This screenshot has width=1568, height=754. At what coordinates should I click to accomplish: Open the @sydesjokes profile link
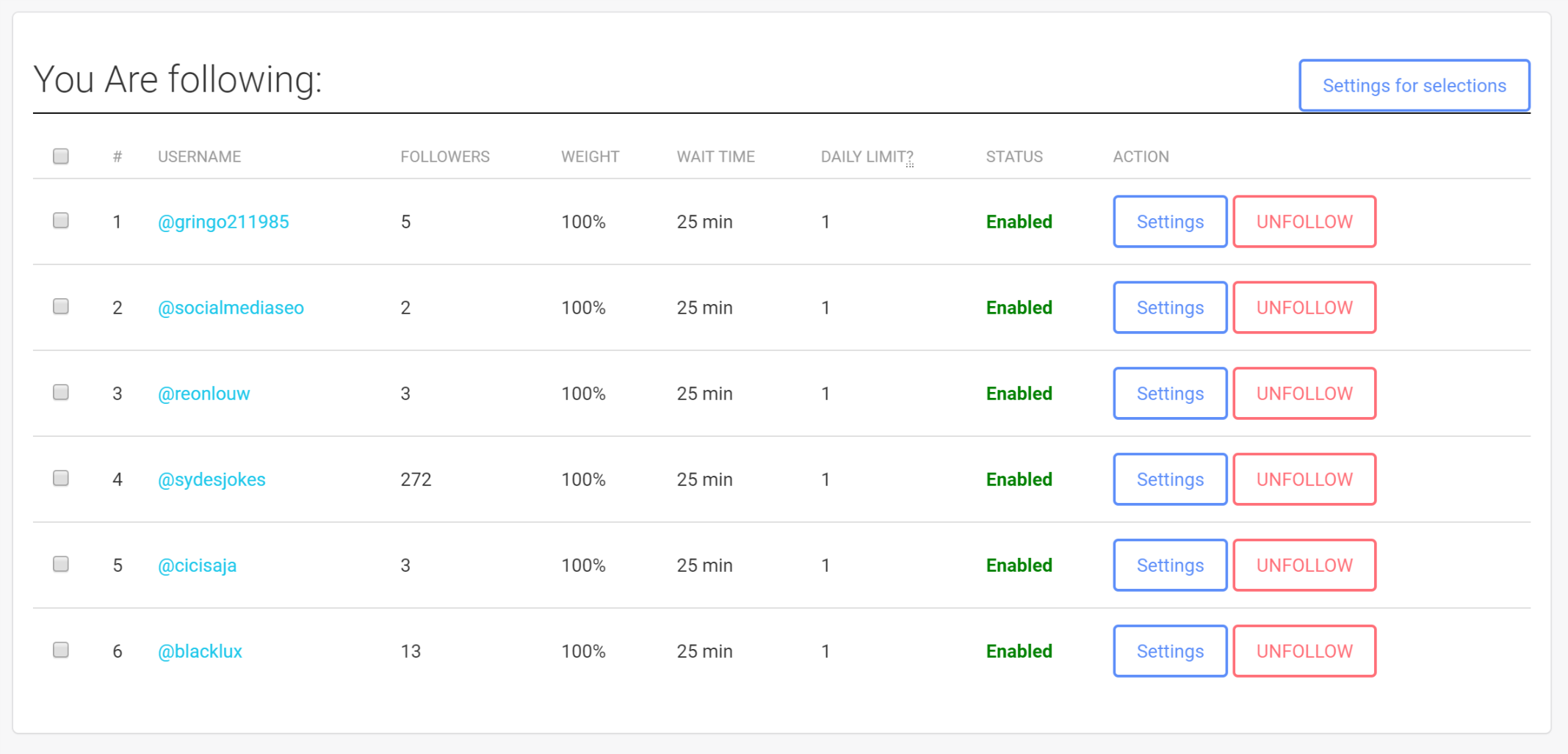point(212,479)
